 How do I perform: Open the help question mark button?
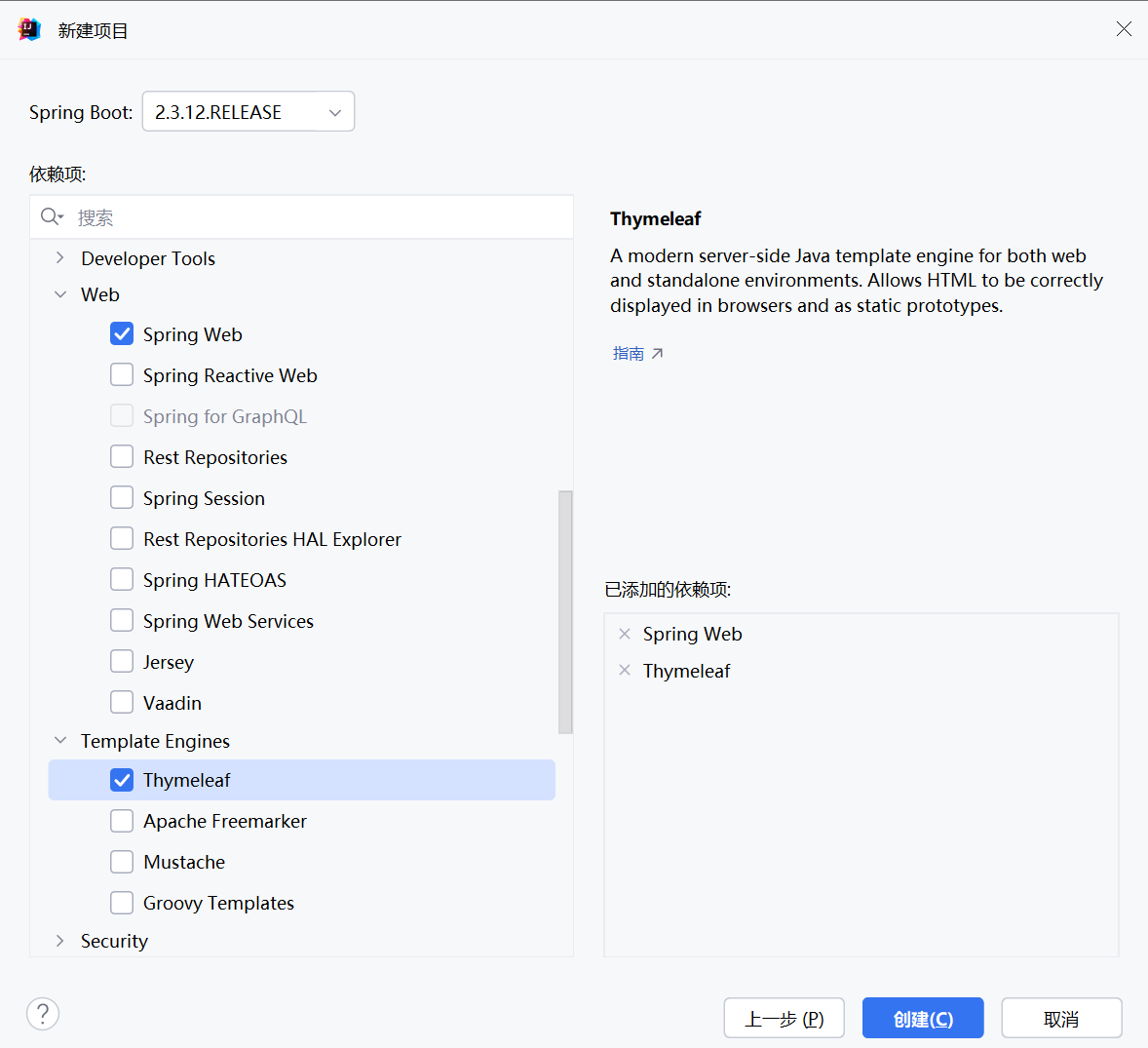click(x=43, y=1014)
